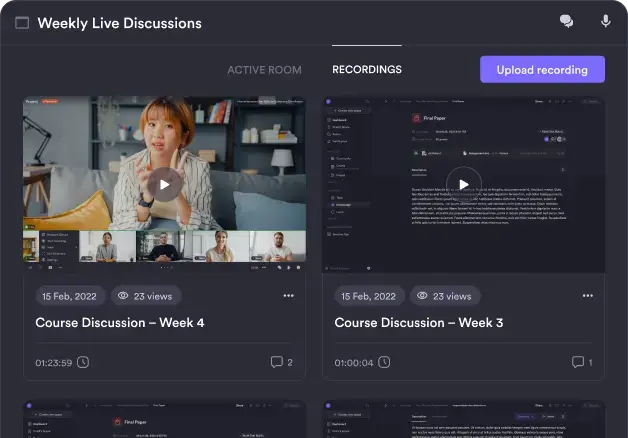Open comments icon on Week 3 card

[x=577, y=362]
